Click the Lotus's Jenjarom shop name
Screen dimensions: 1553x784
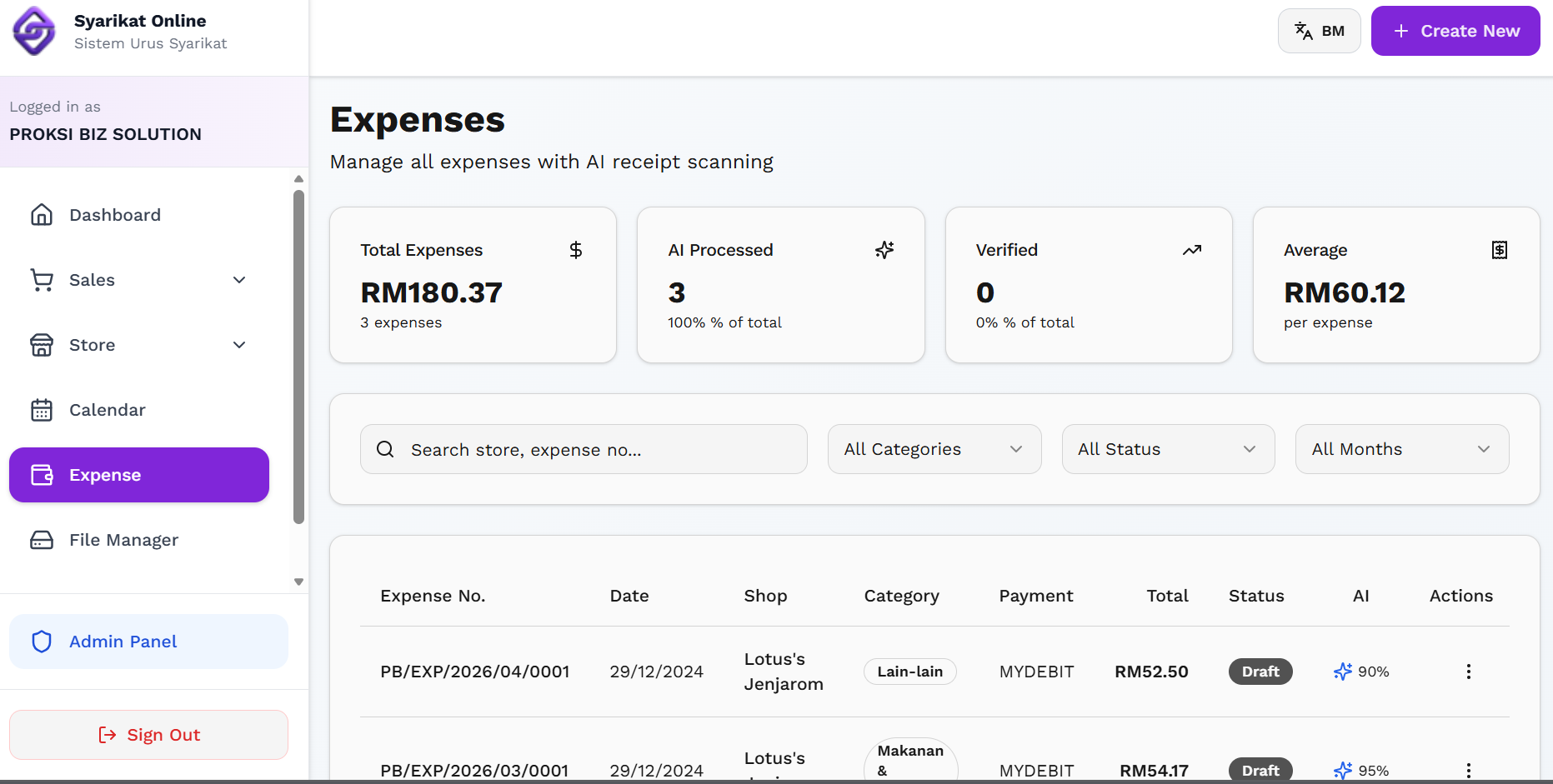pyautogui.click(x=784, y=672)
